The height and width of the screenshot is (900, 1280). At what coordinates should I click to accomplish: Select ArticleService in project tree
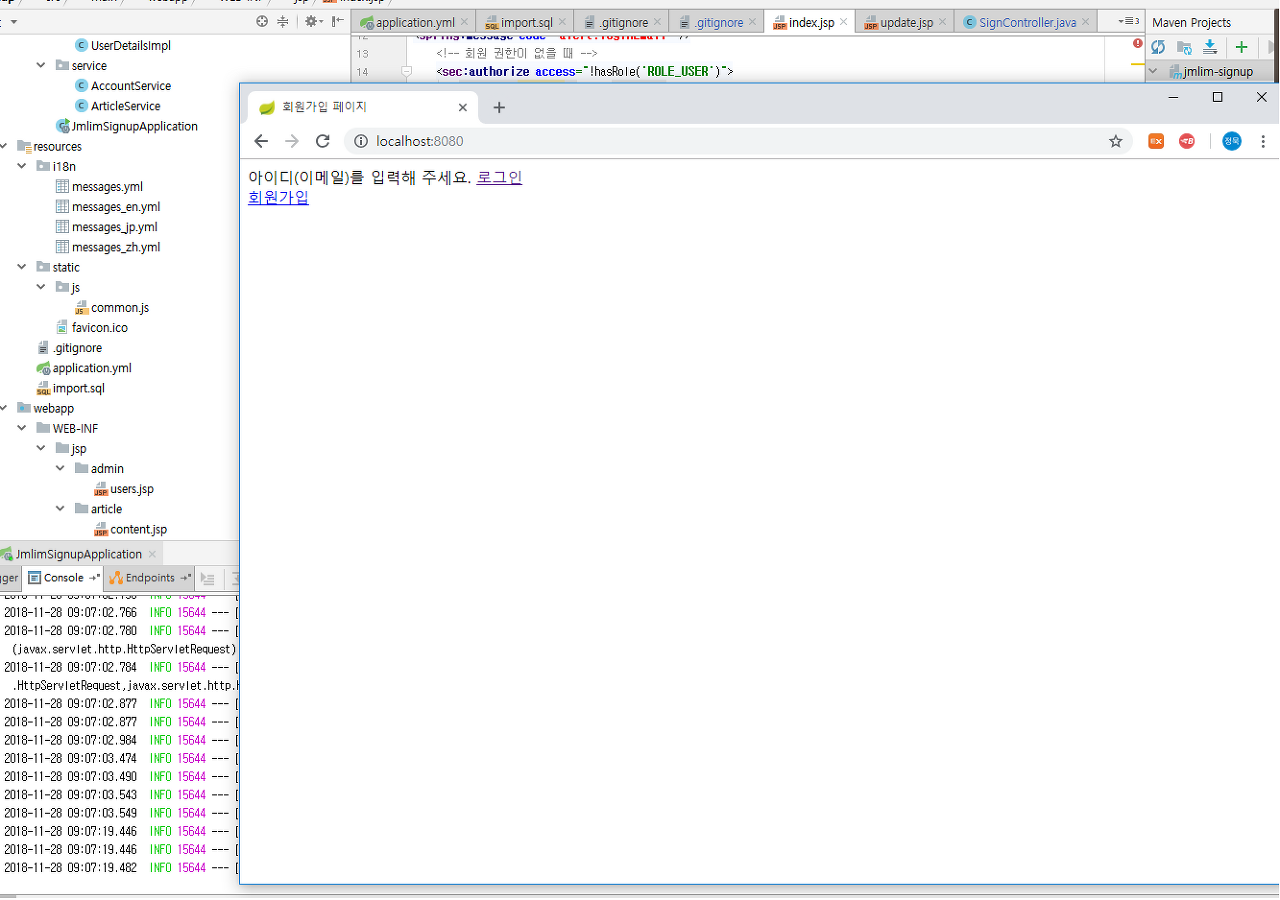(x=125, y=106)
